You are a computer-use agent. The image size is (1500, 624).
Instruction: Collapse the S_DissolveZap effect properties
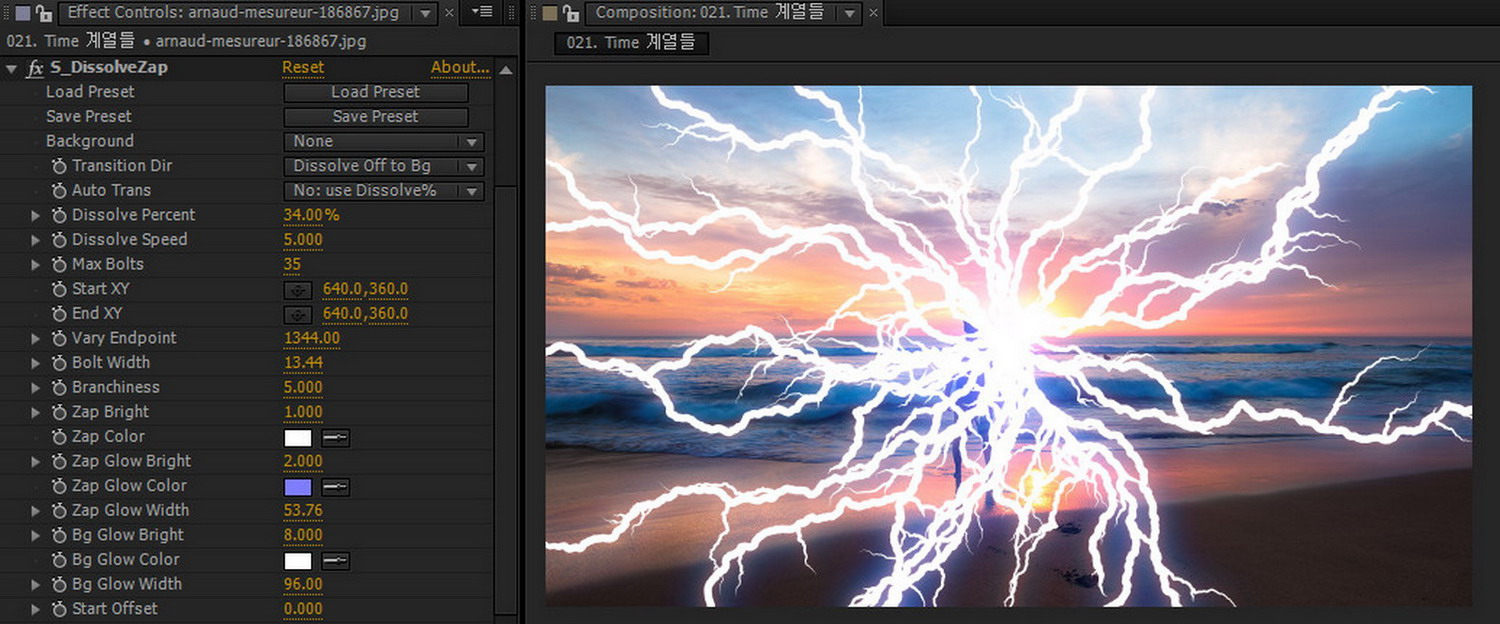[x=12, y=68]
